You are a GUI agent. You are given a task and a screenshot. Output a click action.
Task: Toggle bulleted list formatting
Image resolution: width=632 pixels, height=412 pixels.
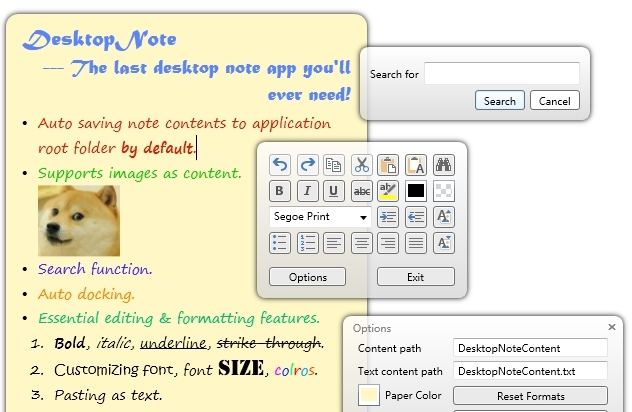[x=280, y=243]
